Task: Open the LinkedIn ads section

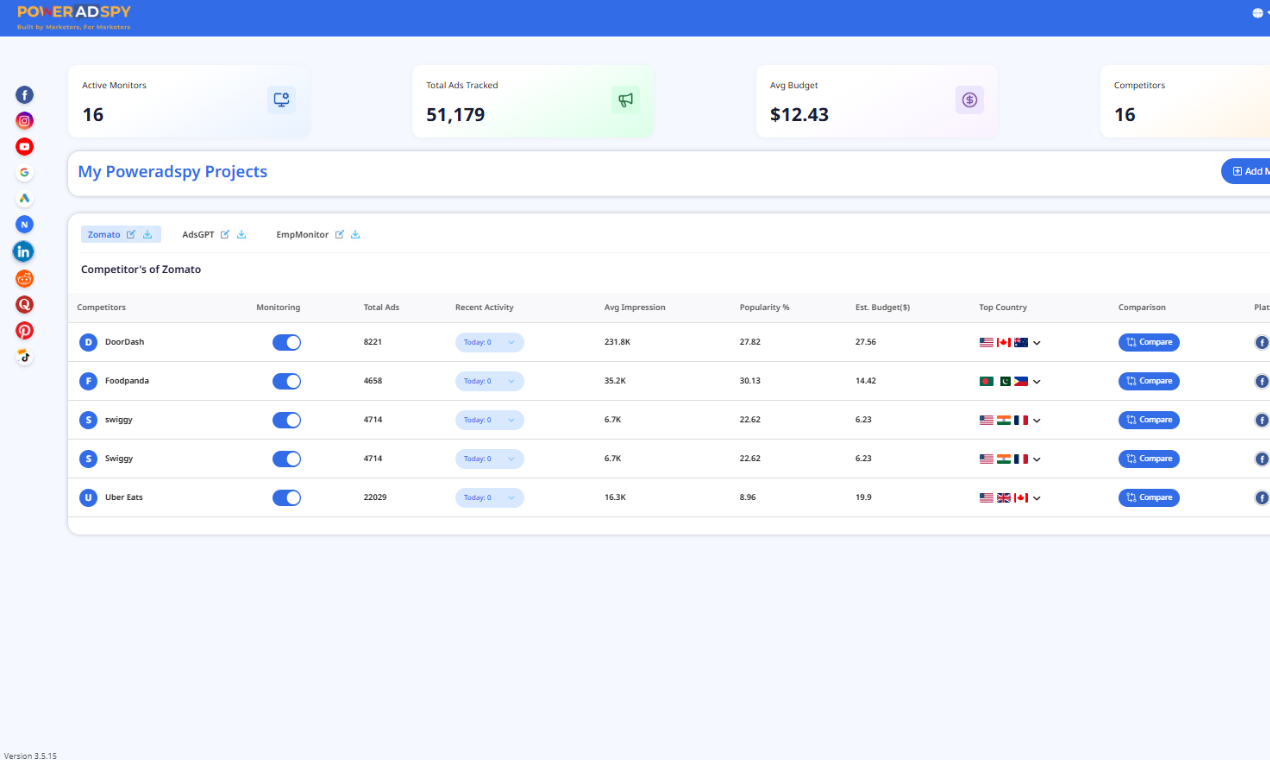Action: [x=24, y=251]
